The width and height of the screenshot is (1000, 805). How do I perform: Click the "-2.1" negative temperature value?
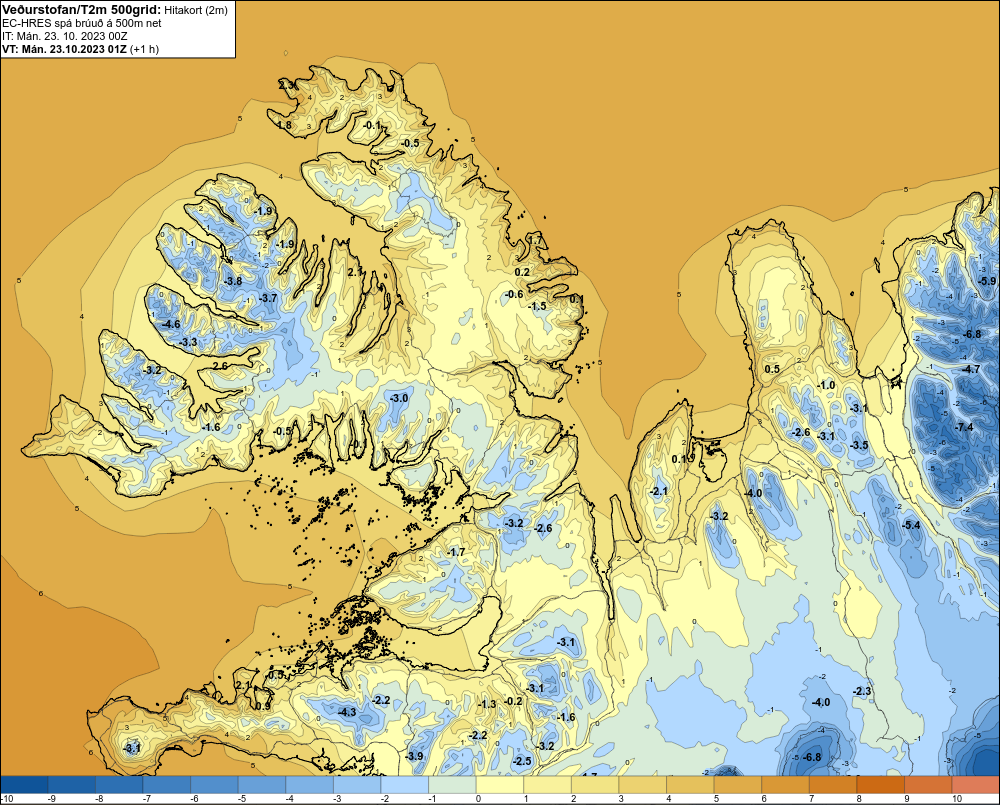[x=658, y=491]
